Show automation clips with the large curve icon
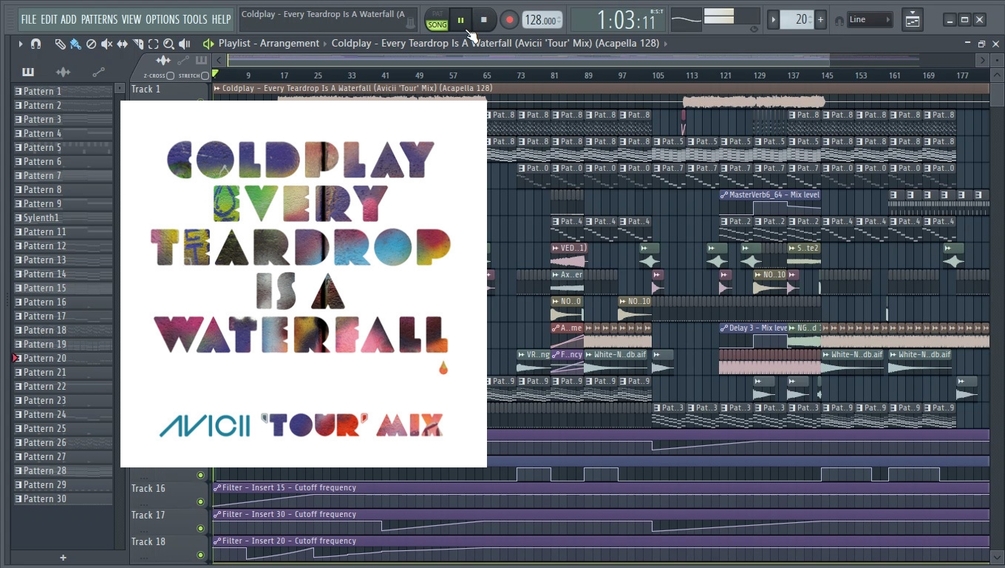Screen dimensions: 1005x568 pos(98,72)
